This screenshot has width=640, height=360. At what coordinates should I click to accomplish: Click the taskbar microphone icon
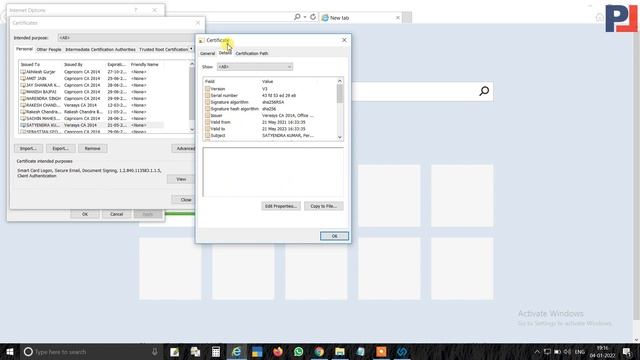[x=155, y=351]
